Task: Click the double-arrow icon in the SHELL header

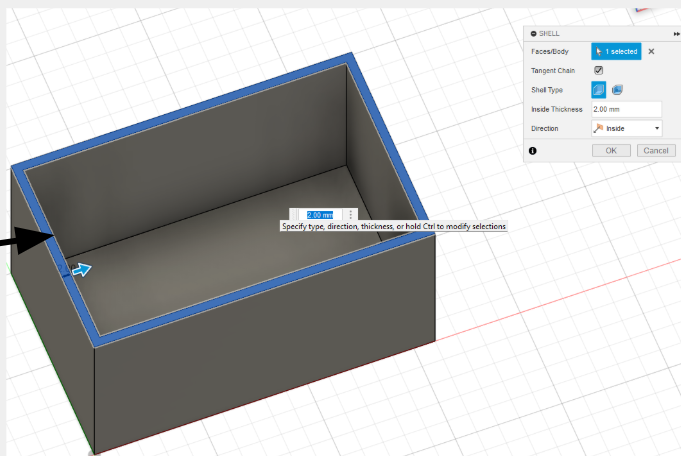Action: (676, 33)
